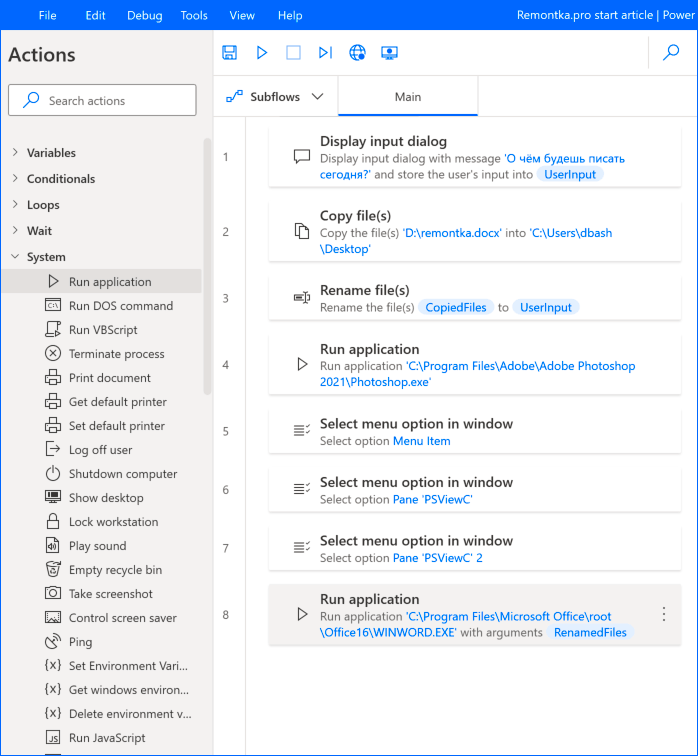The width and height of the screenshot is (698, 756).
Task: Select the Run DOS command action
Action: point(102,306)
